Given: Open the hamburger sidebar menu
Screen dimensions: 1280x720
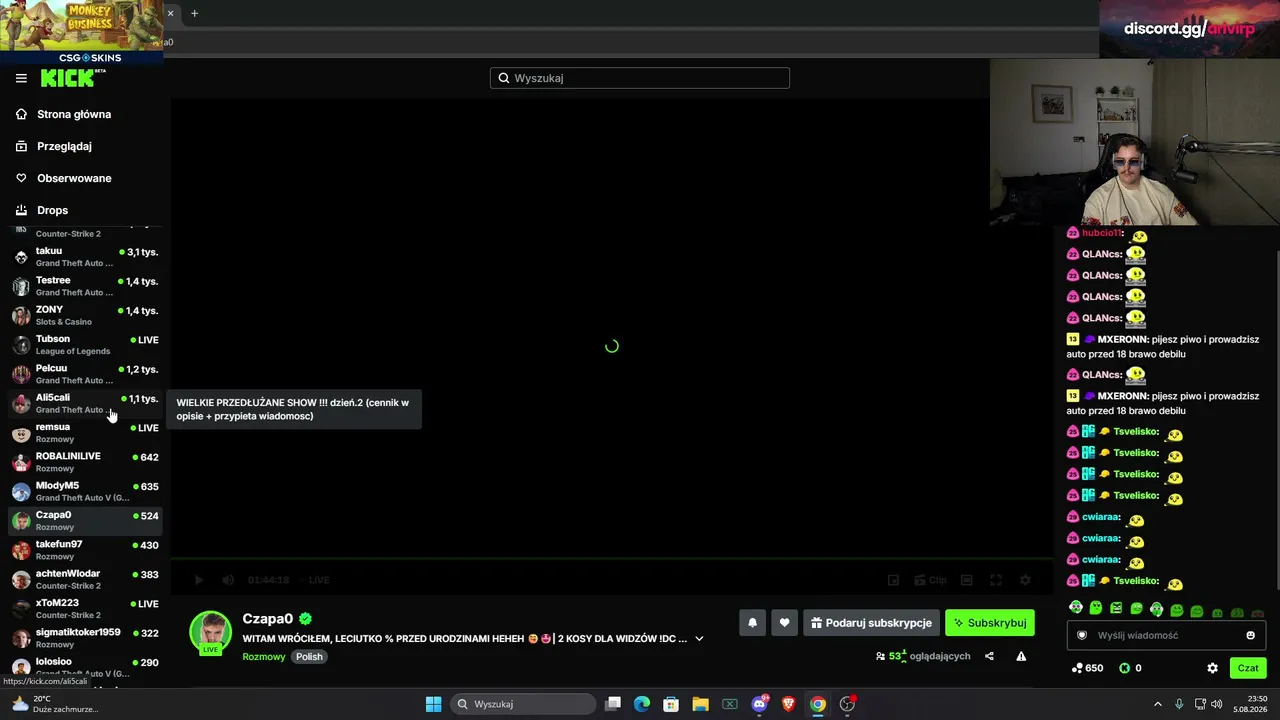Looking at the screenshot, I should pos(21,78).
